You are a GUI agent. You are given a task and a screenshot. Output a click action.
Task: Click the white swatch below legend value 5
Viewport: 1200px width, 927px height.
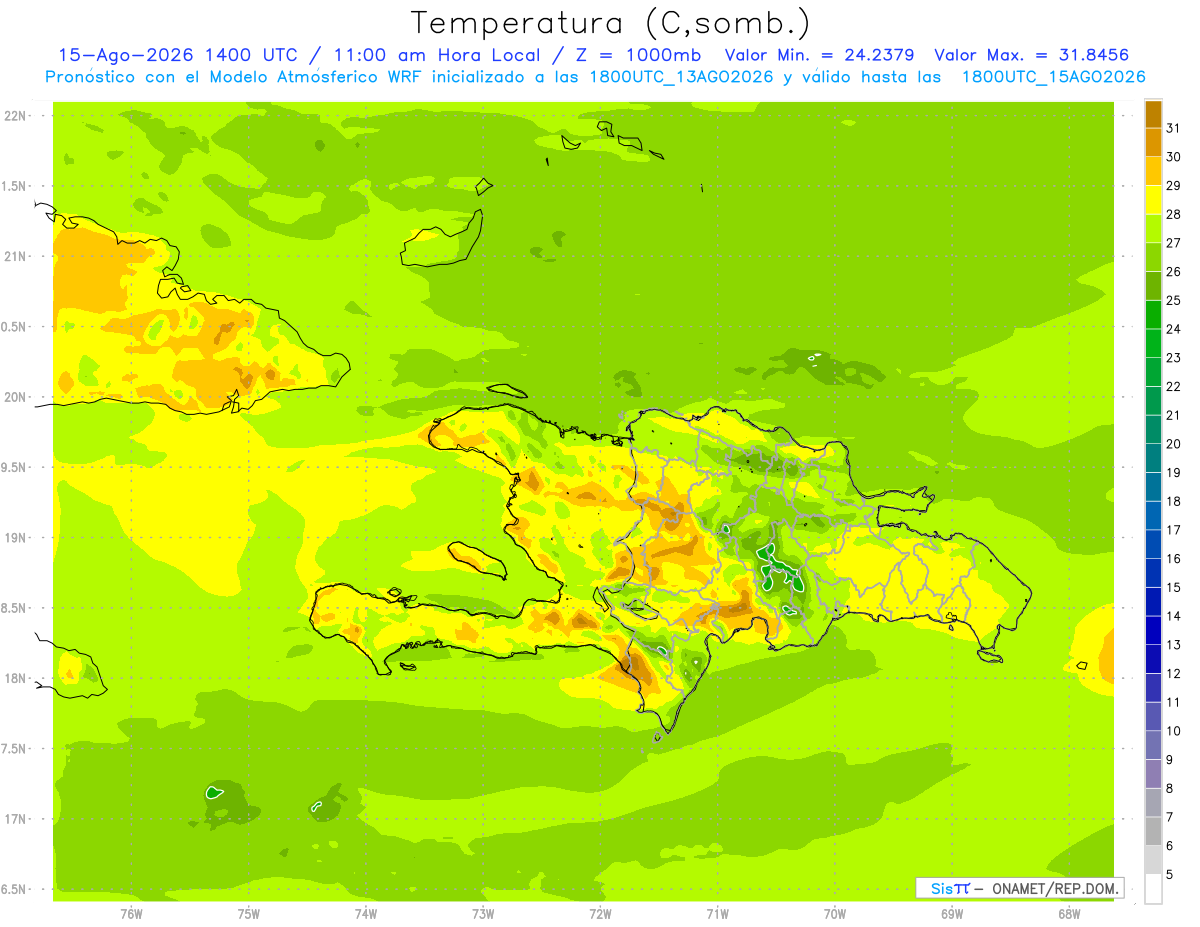click(x=1153, y=889)
